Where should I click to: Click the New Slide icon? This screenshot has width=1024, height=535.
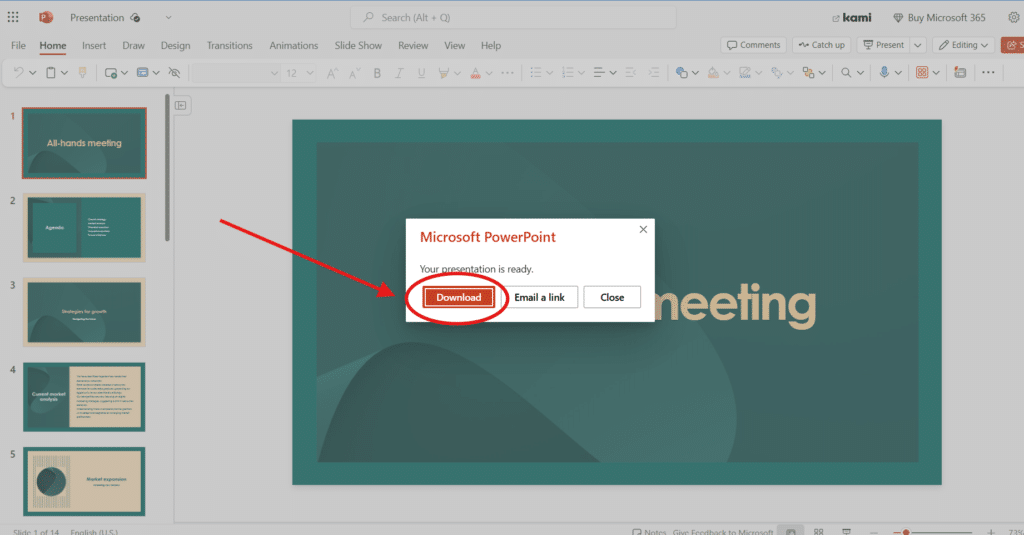coord(111,73)
